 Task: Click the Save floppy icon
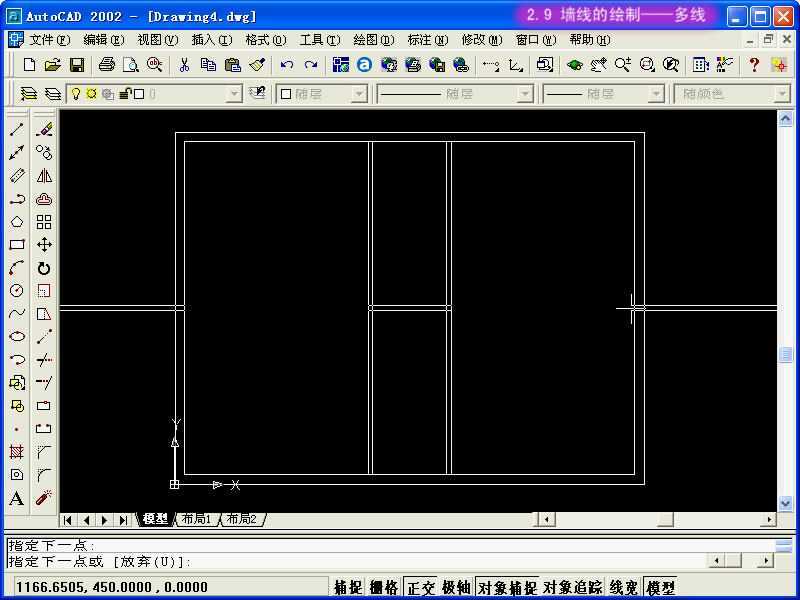coord(77,65)
